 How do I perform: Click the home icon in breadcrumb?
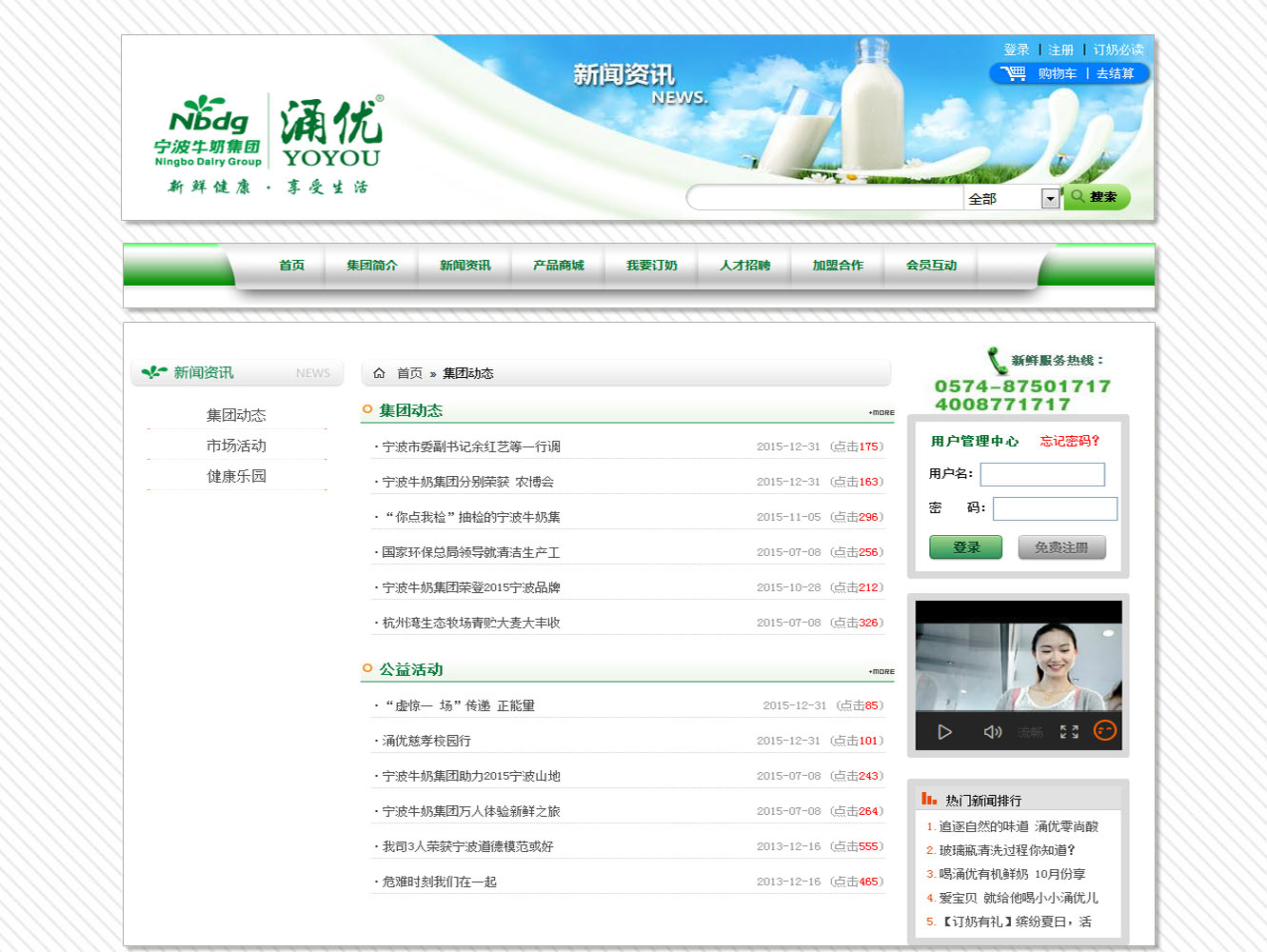(x=379, y=373)
